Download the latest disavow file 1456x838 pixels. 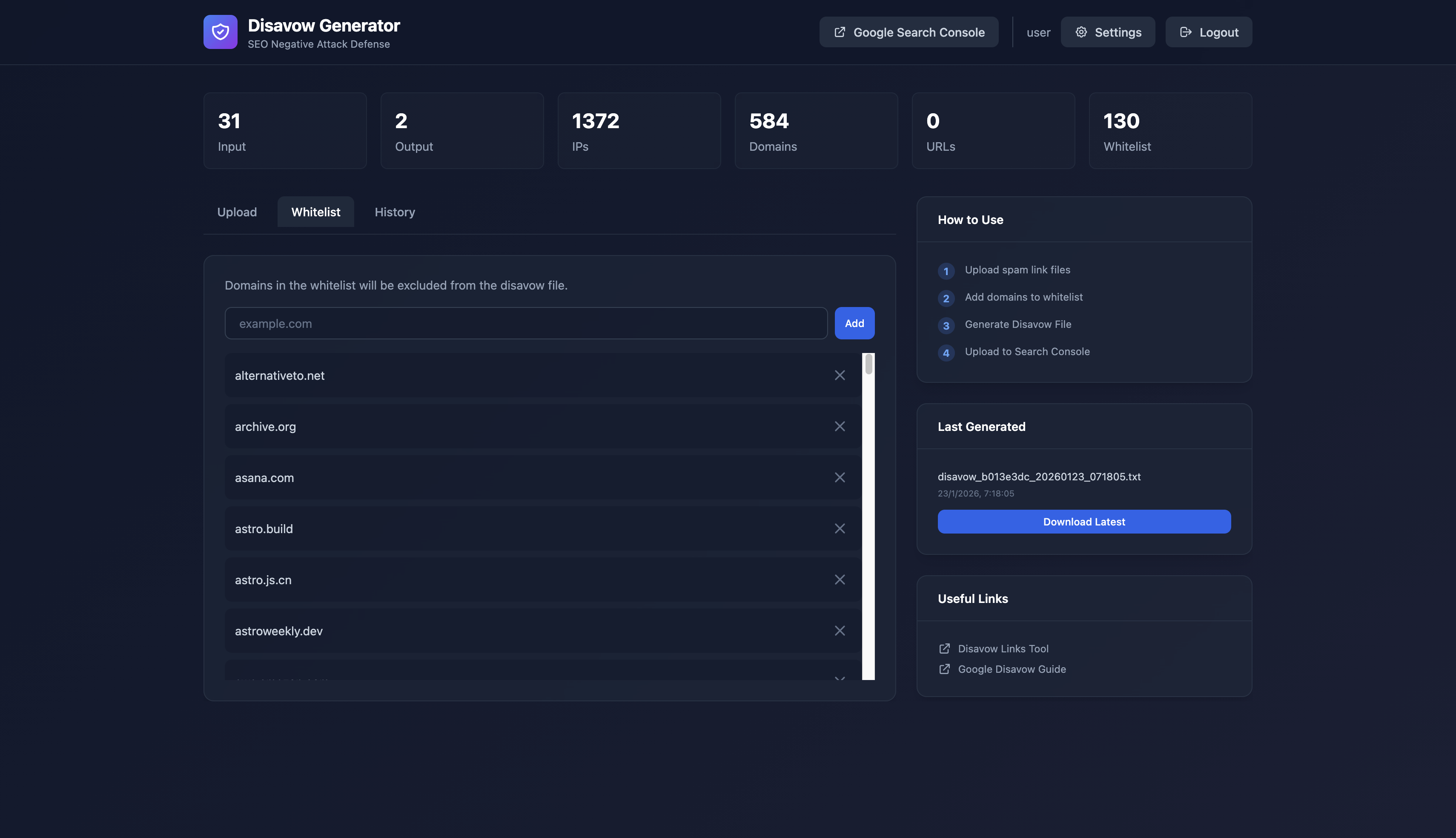pyautogui.click(x=1084, y=522)
